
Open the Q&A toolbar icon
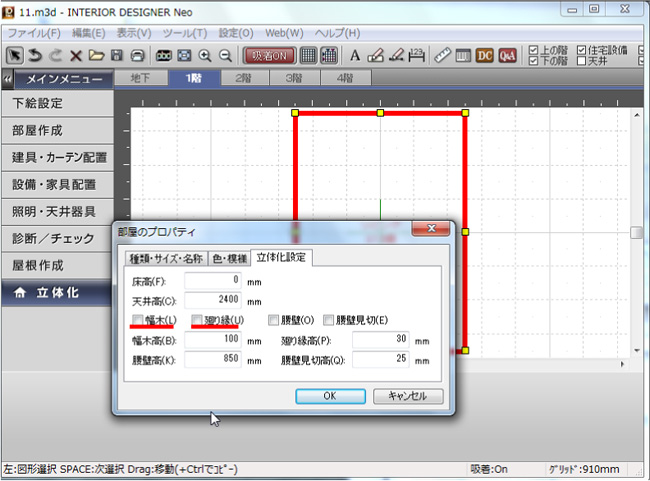click(x=507, y=55)
